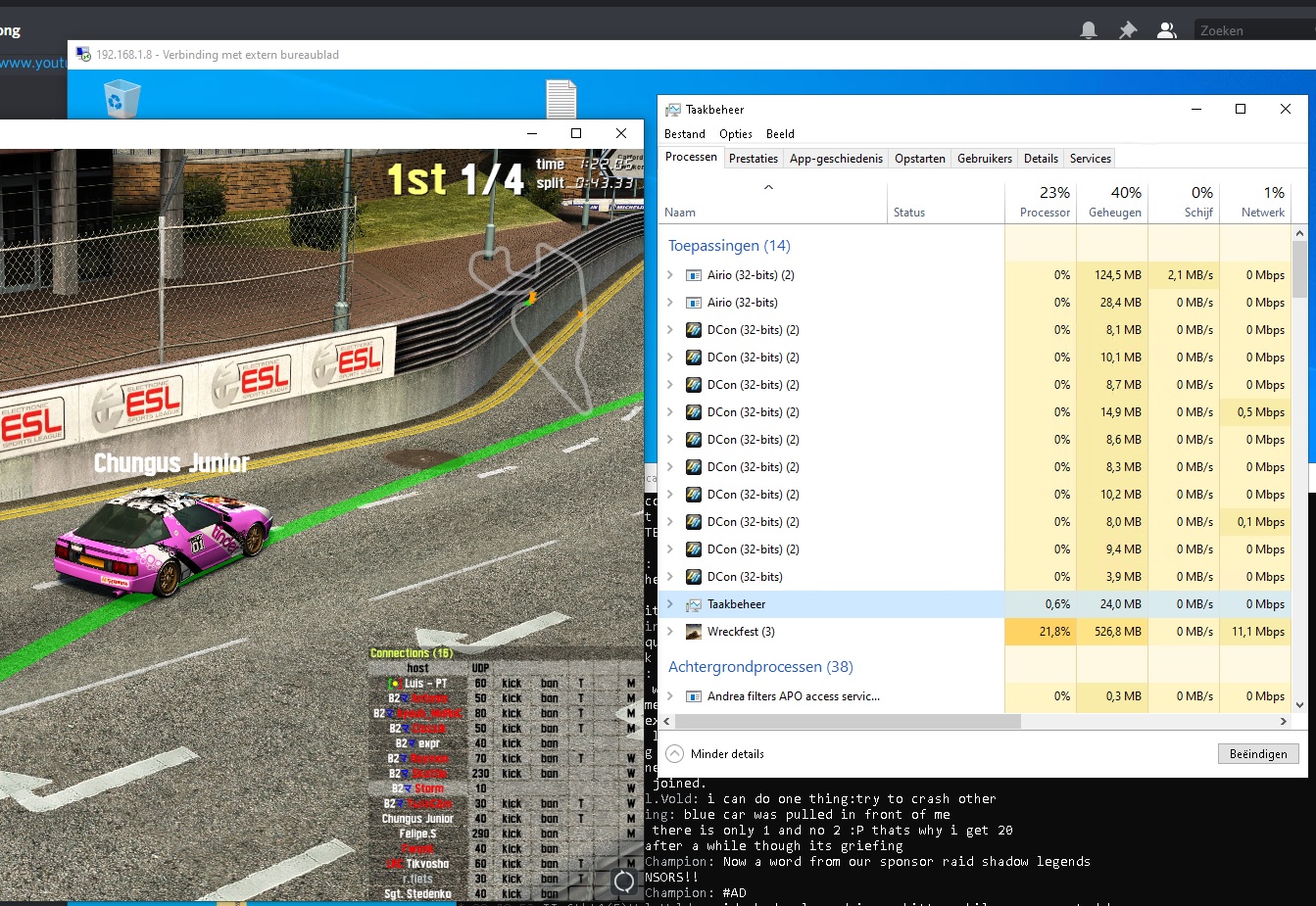The height and width of the screenshot is (906, 1316).
Task: Open the Bestand menu in Taakbeheer
Action: (x=685, y=134)
